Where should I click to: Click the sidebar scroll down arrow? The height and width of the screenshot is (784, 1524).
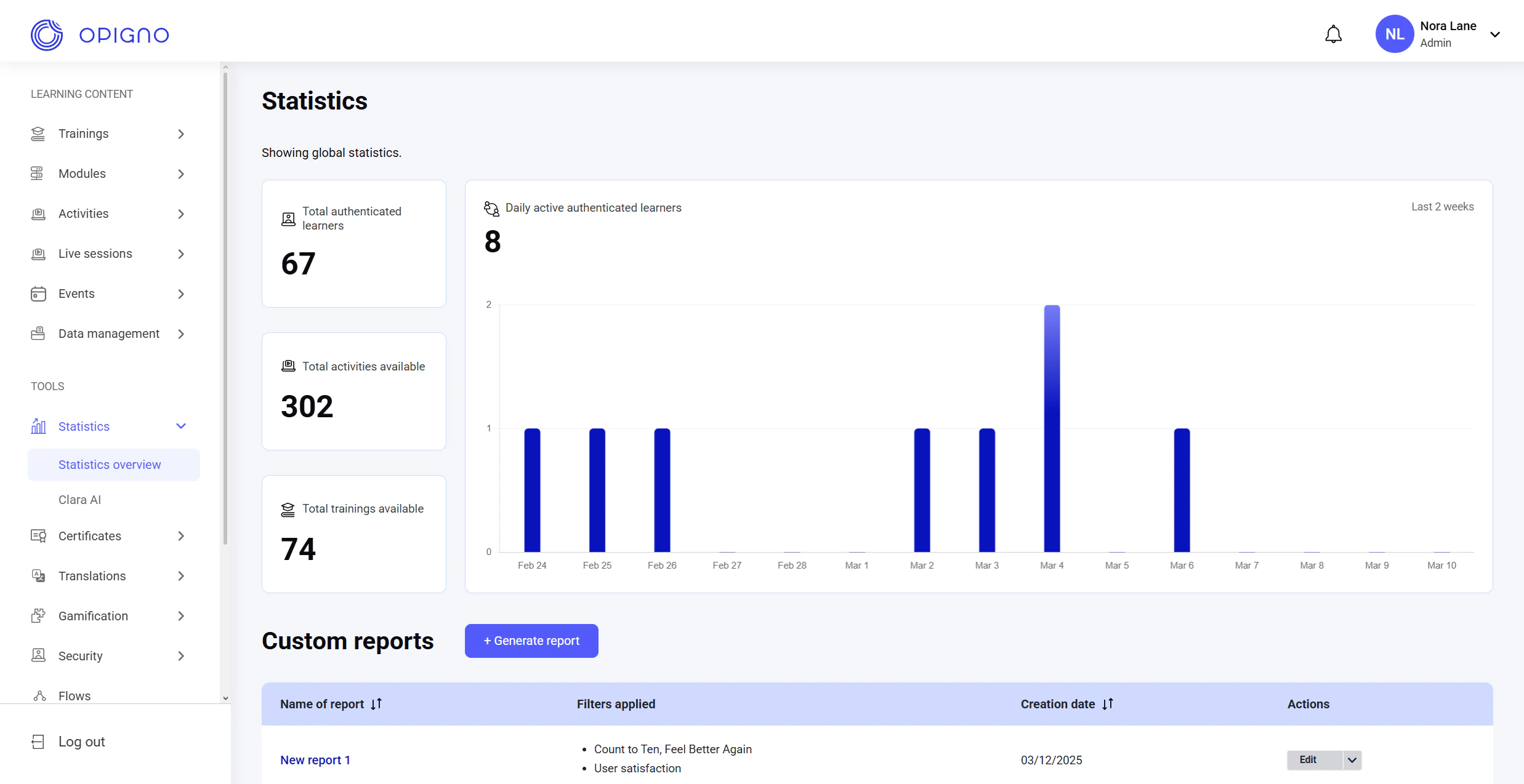[225, 698]
